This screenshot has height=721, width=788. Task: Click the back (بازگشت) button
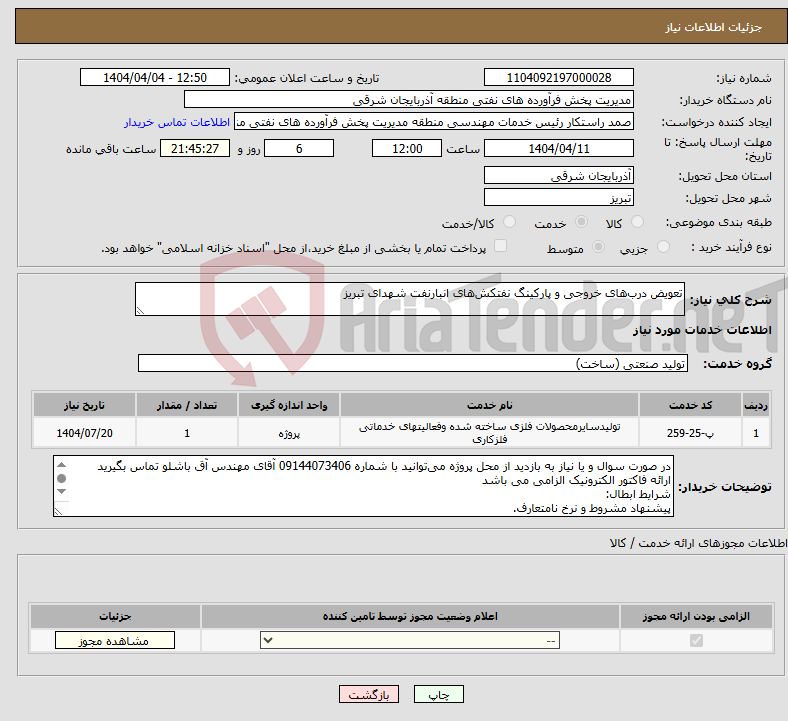(x=369, y=694)
